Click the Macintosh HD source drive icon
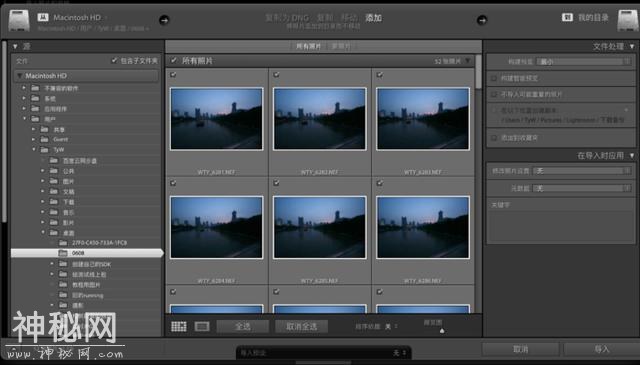640x365 pixels. tap(19, 20)
